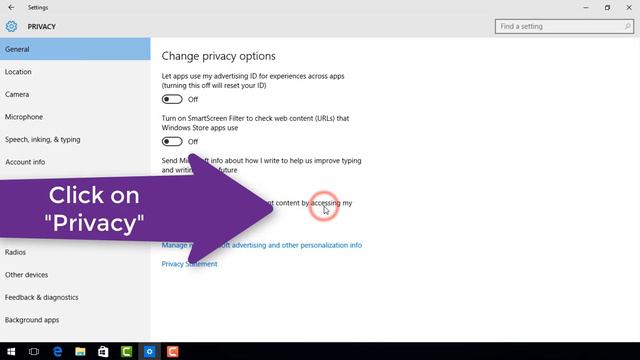Open Speech, inking, & typing settings
This screenshot has height=360, width=640.
pos(75,139)
